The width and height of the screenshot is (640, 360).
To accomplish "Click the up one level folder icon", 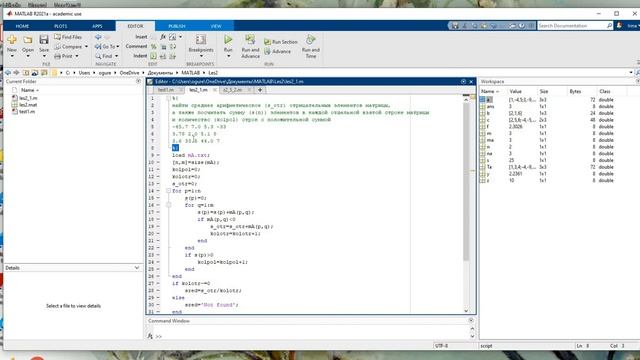I will 26,73.
